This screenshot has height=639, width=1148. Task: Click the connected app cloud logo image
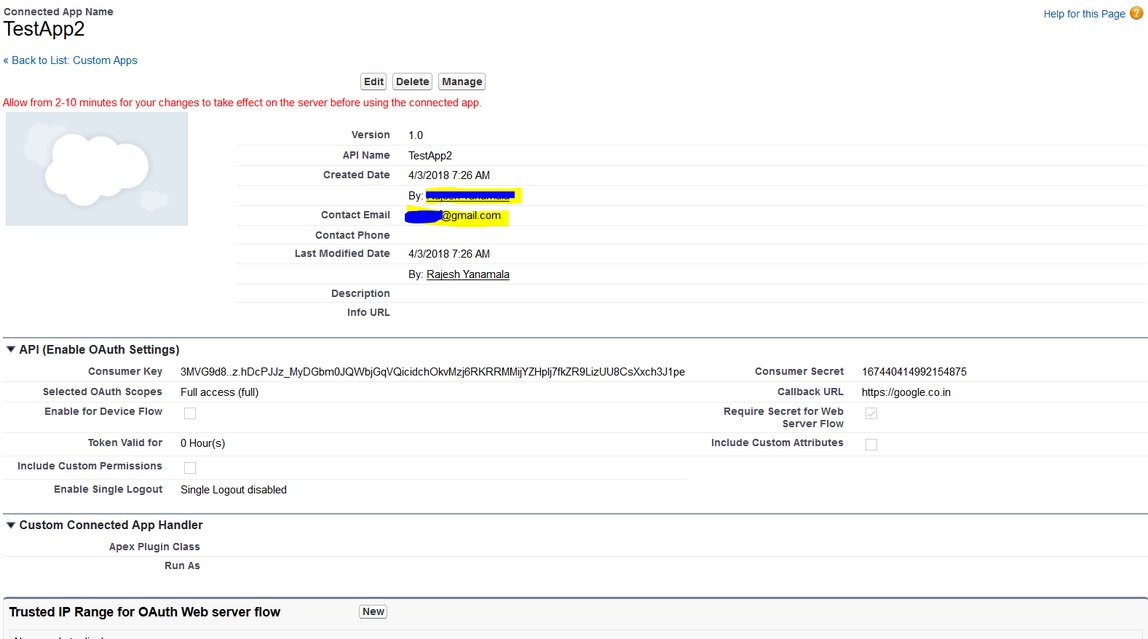coord(97,169)
